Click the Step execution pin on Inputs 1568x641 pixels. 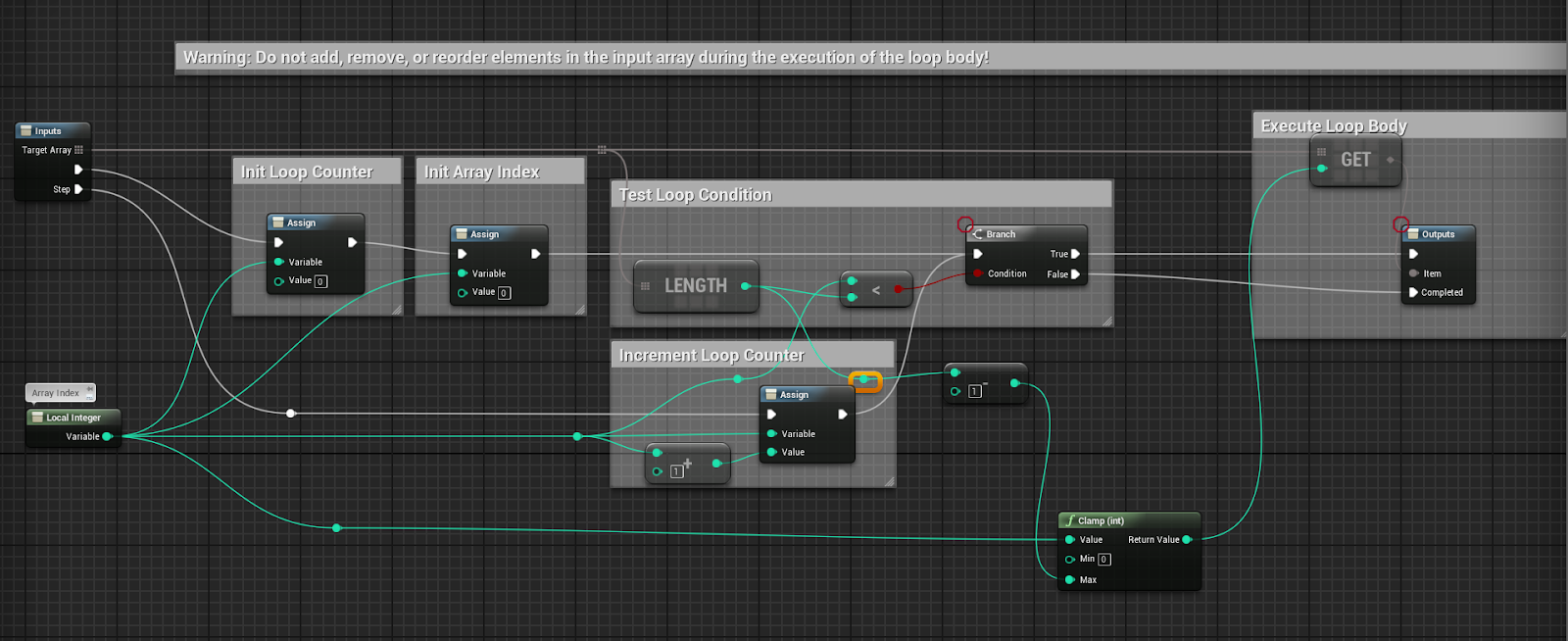click(78, 189)
